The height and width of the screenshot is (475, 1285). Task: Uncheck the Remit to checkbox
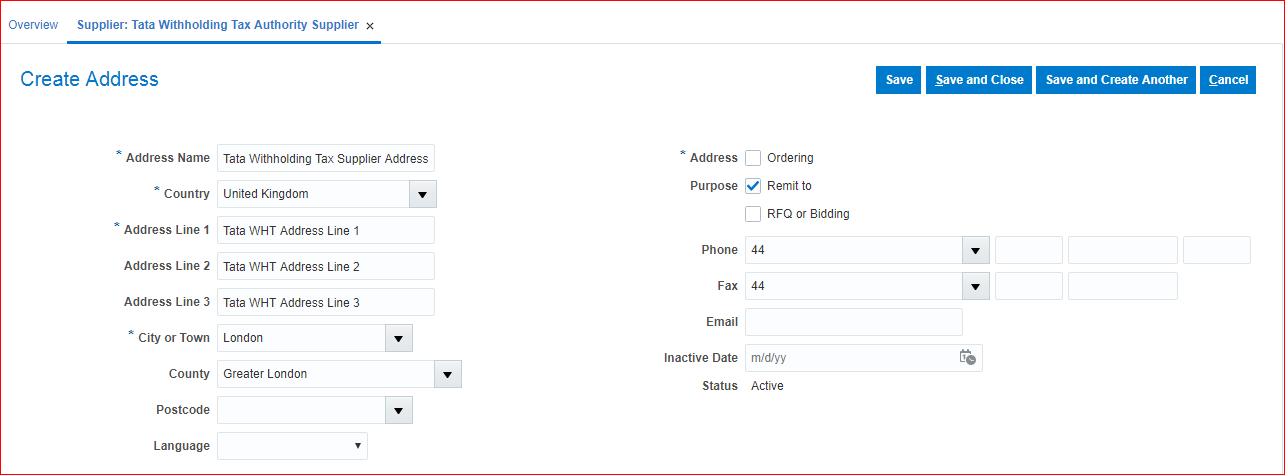coord(753,186)
